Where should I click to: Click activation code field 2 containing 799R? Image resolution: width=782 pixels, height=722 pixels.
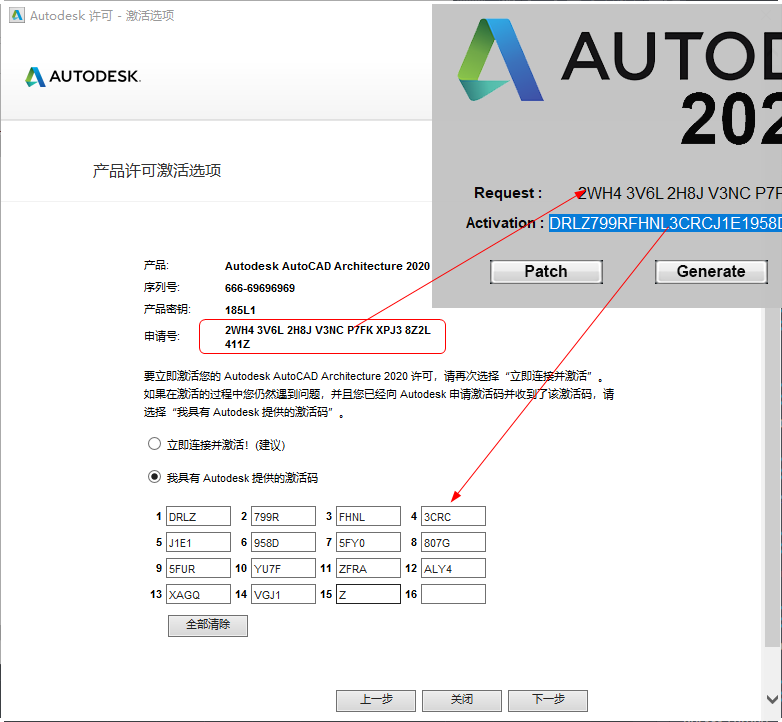[x=283, y=516]
